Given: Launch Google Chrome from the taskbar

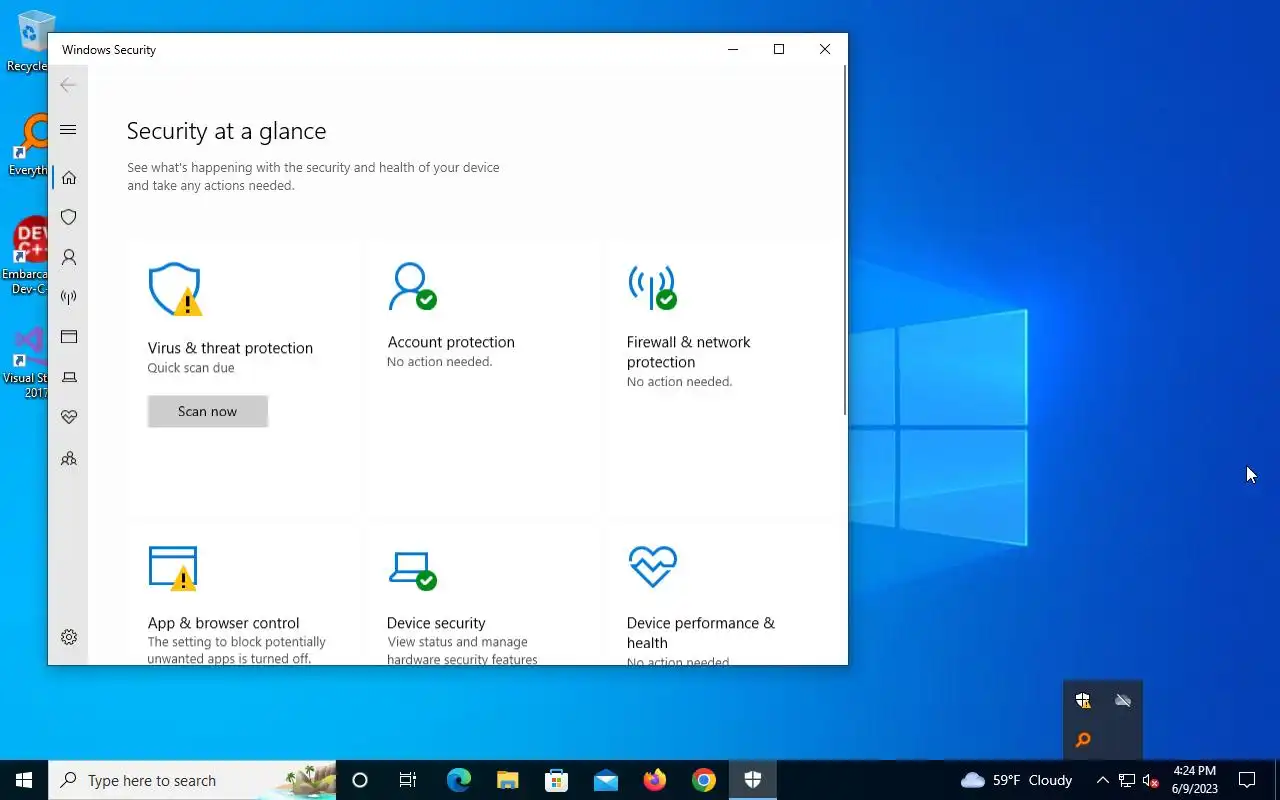Looking at the screenshot, I should (x=704, y=780).
